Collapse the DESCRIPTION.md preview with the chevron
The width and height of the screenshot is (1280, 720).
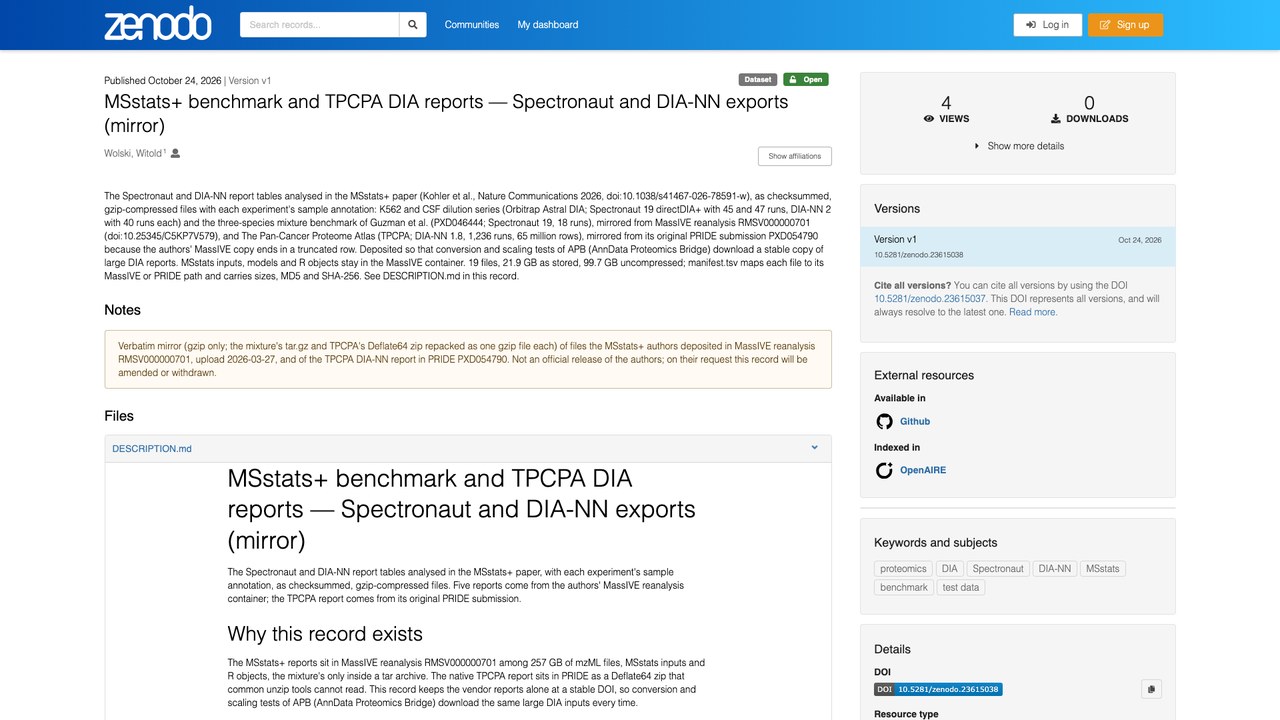(815, 448)
